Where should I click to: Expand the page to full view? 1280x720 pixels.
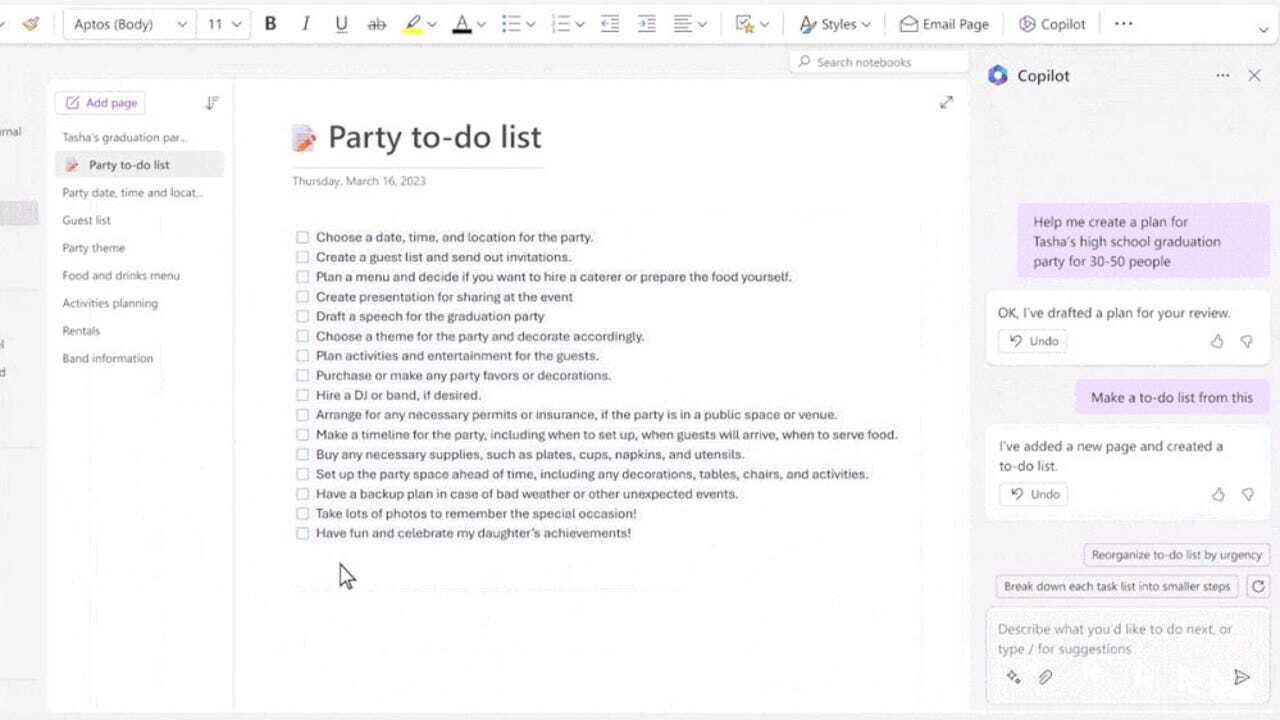946,102
